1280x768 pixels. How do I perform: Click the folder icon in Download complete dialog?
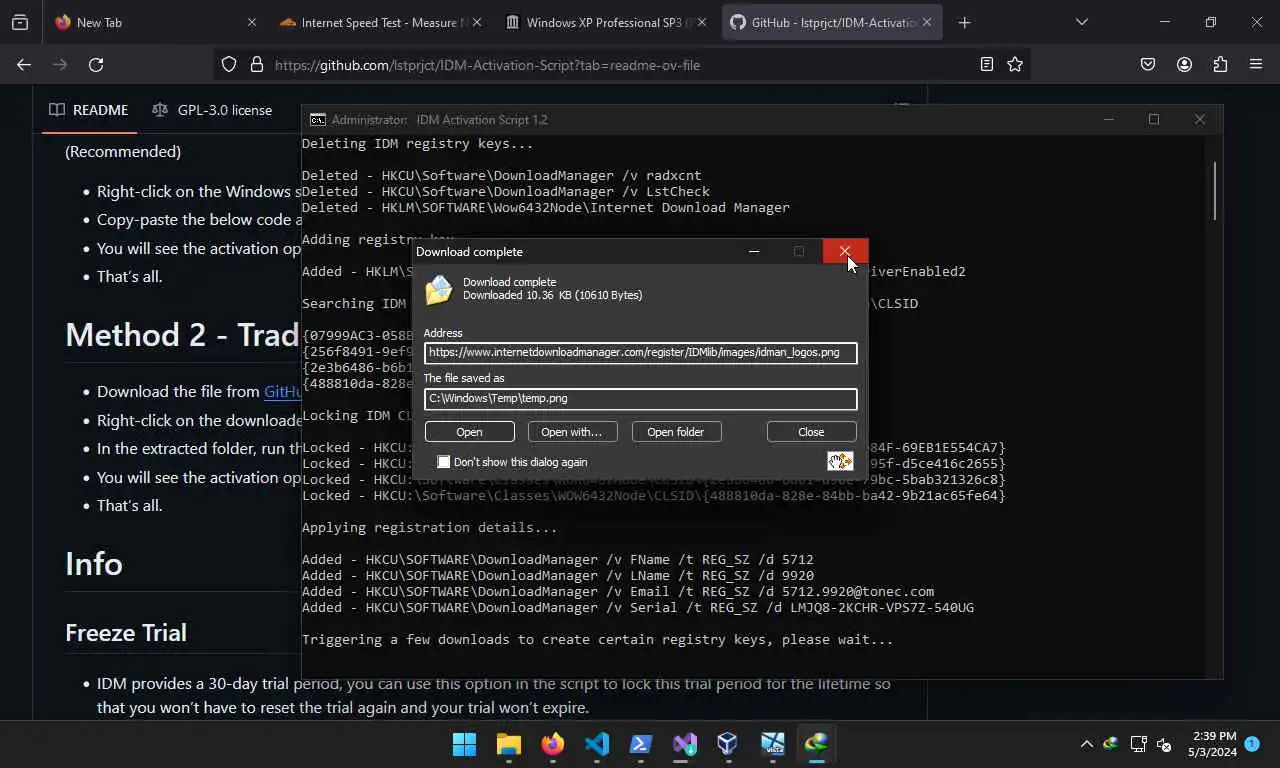click(x=438, y=290)
